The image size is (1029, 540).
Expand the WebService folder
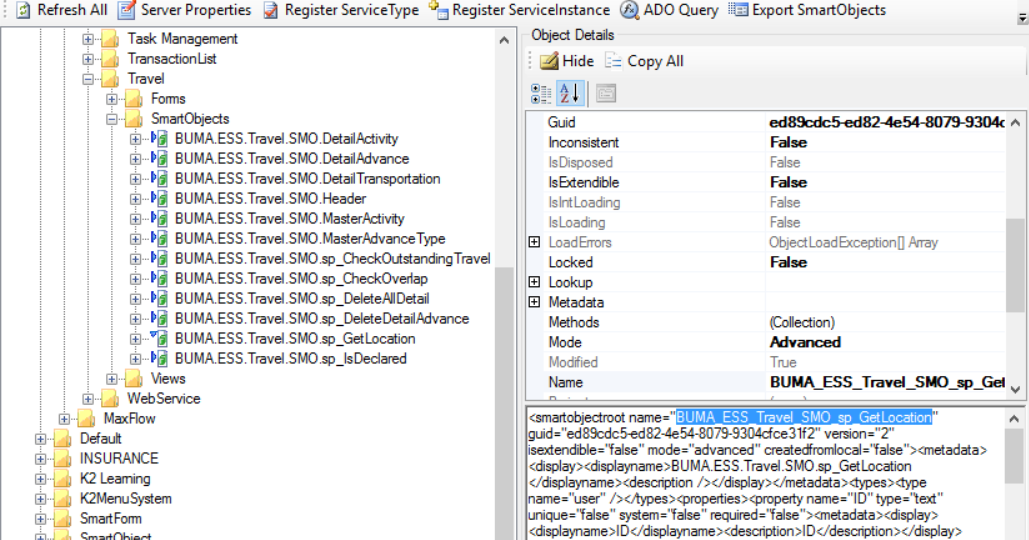tap(88, 399)
